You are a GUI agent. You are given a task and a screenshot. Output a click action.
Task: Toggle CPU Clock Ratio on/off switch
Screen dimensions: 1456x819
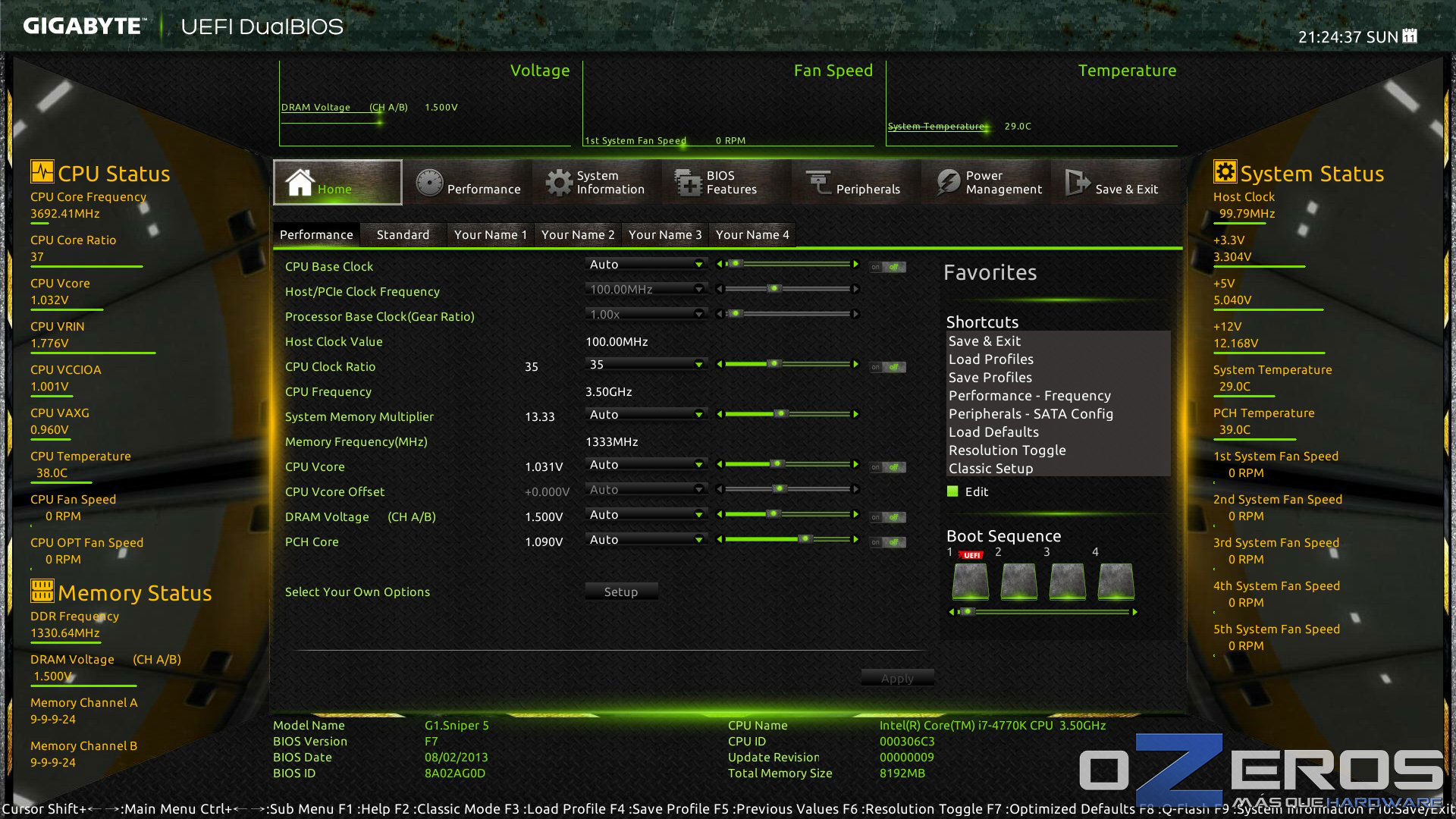(x=887, y=367)
